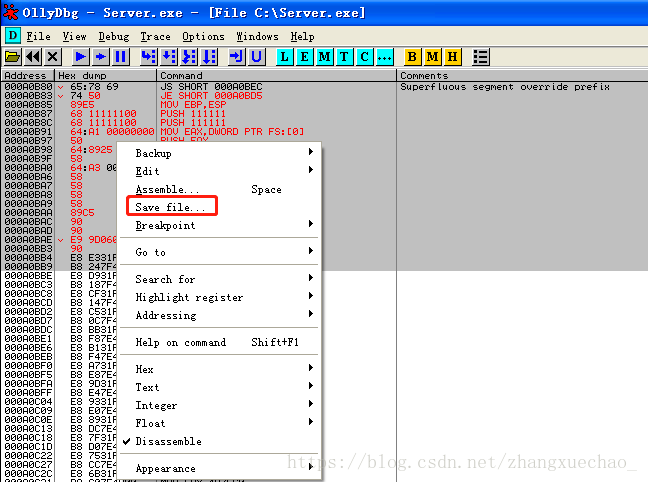Screen dimensions: 648x482
Task: Click the Comments column header
Action: [522, 76]
